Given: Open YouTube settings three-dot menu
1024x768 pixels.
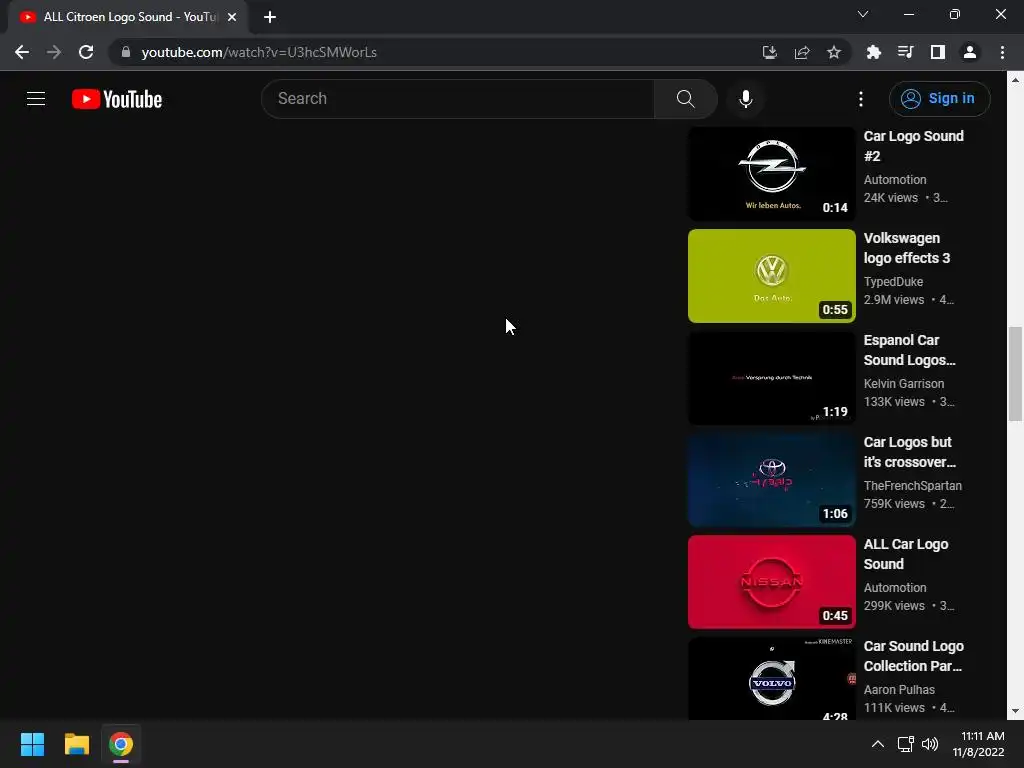Looking at the screenshot, I should pos(861,99).
